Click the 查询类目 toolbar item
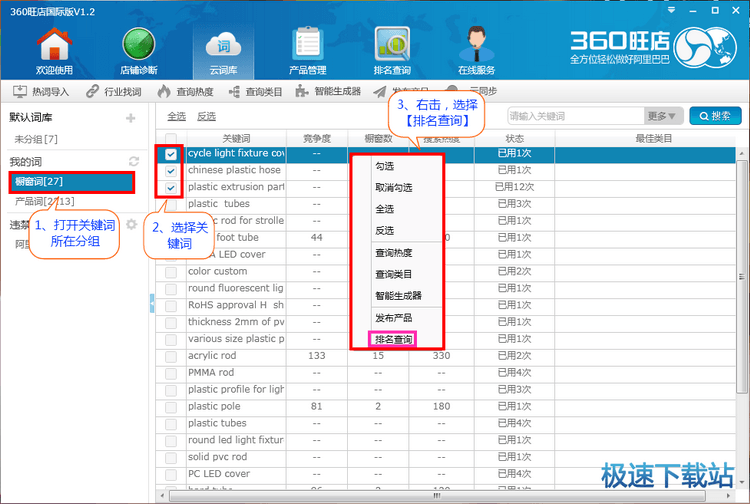 coord(255,91)
